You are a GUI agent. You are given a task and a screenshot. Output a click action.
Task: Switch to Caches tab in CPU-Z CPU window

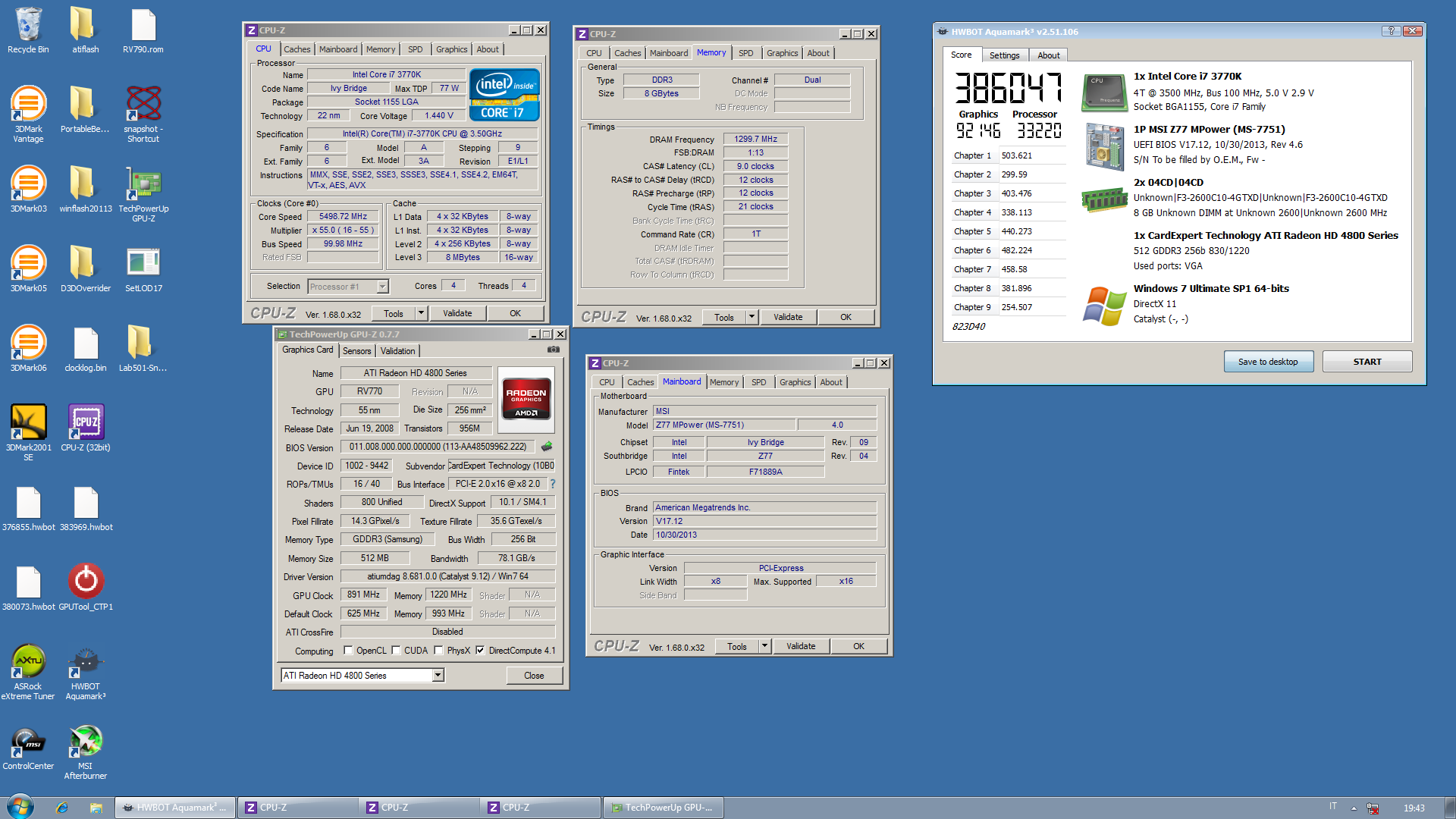click(297, 49)
